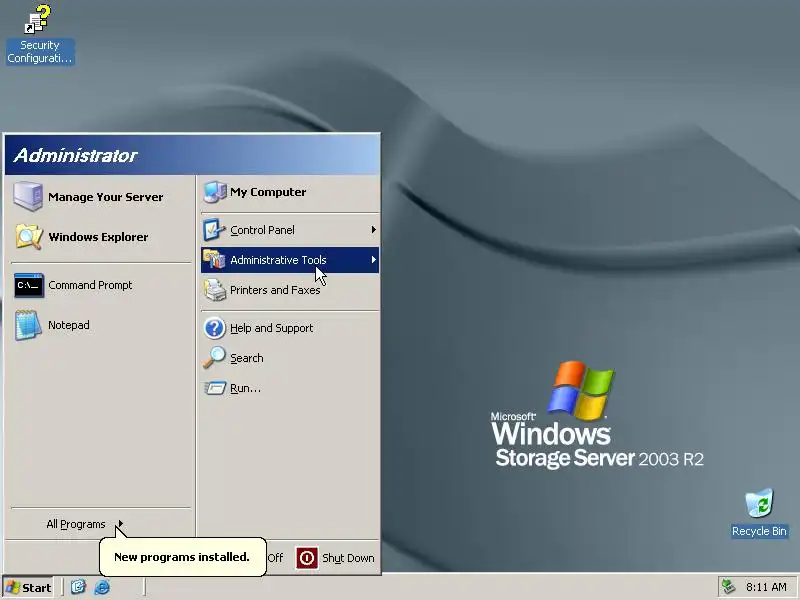Screen dimensions: 800x600
Task: Click the Run icon
Action: click(215, 388)
